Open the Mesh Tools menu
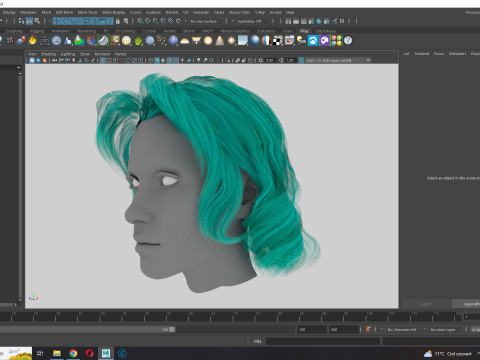This screenshot has height=360, width=480. pos(87,12)
